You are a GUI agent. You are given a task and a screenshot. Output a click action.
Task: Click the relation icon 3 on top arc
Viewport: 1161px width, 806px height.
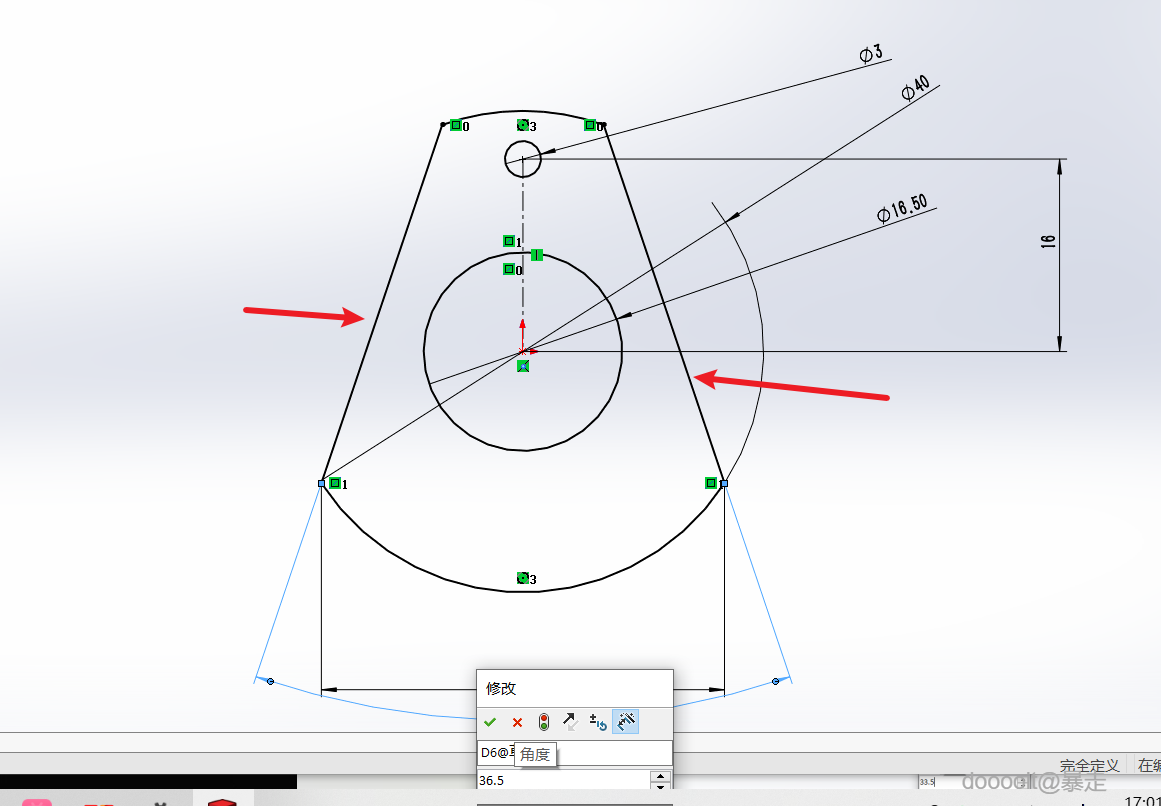[523, 125]
